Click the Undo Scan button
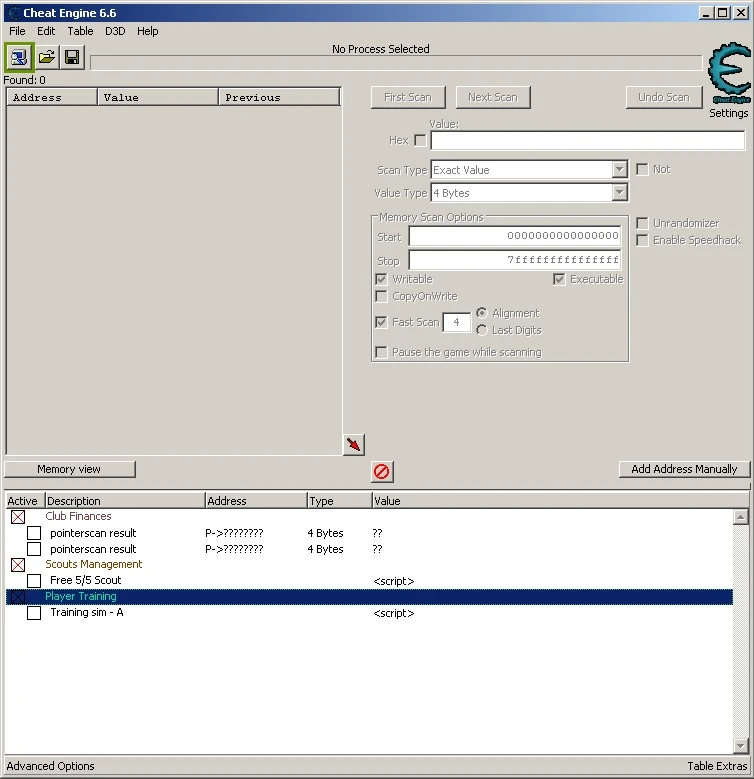The width and height of the screenshot is (754, 779). [664, 97]
